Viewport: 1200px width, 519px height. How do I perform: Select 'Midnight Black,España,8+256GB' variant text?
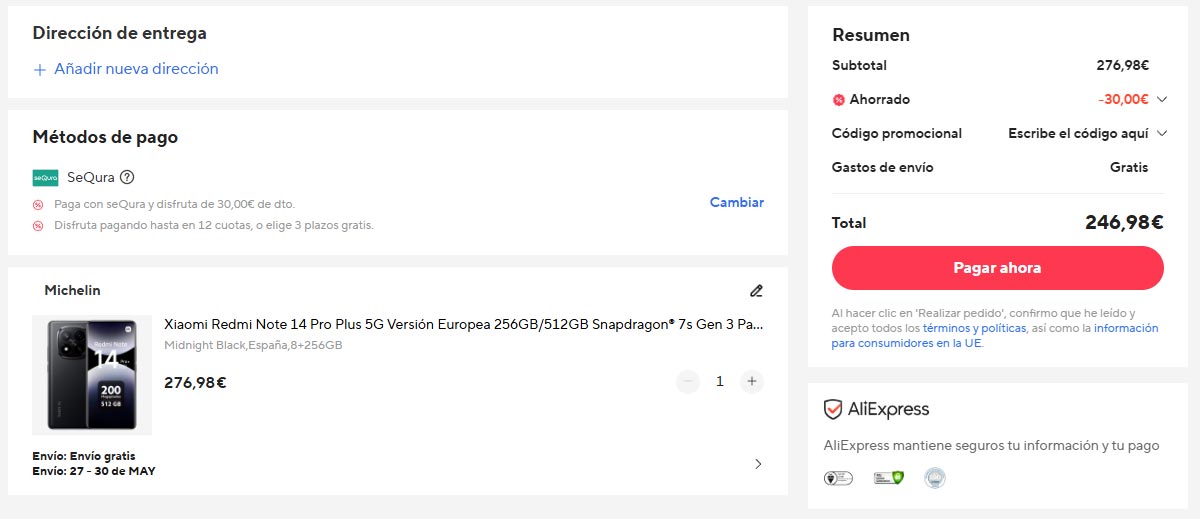[x=253, y=346]
